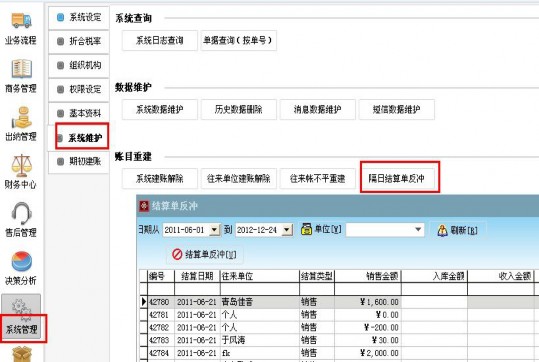
Task: Select row selector for 42782
Action: [144, 327]
